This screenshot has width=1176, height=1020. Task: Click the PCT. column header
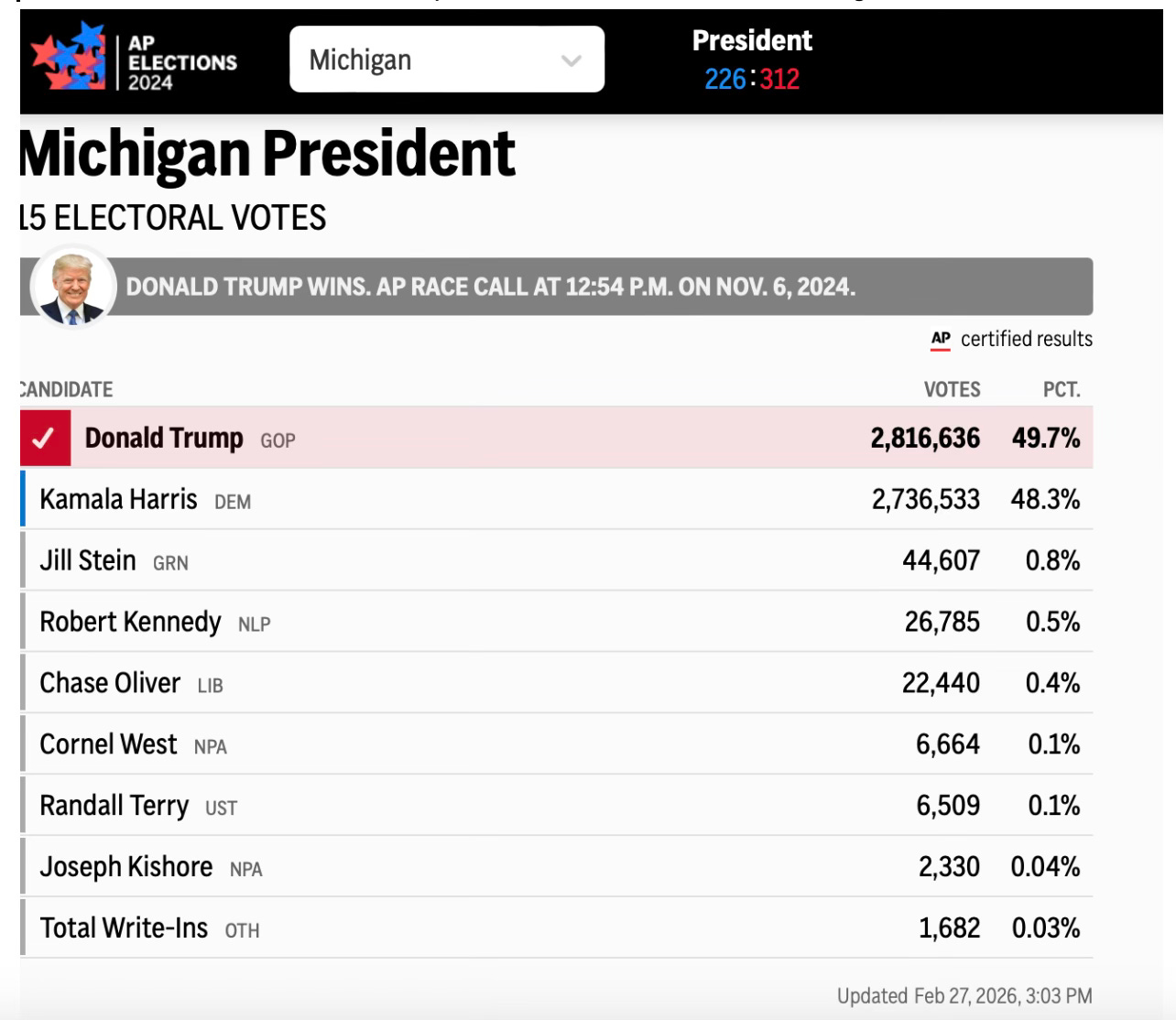[1062, 389]
